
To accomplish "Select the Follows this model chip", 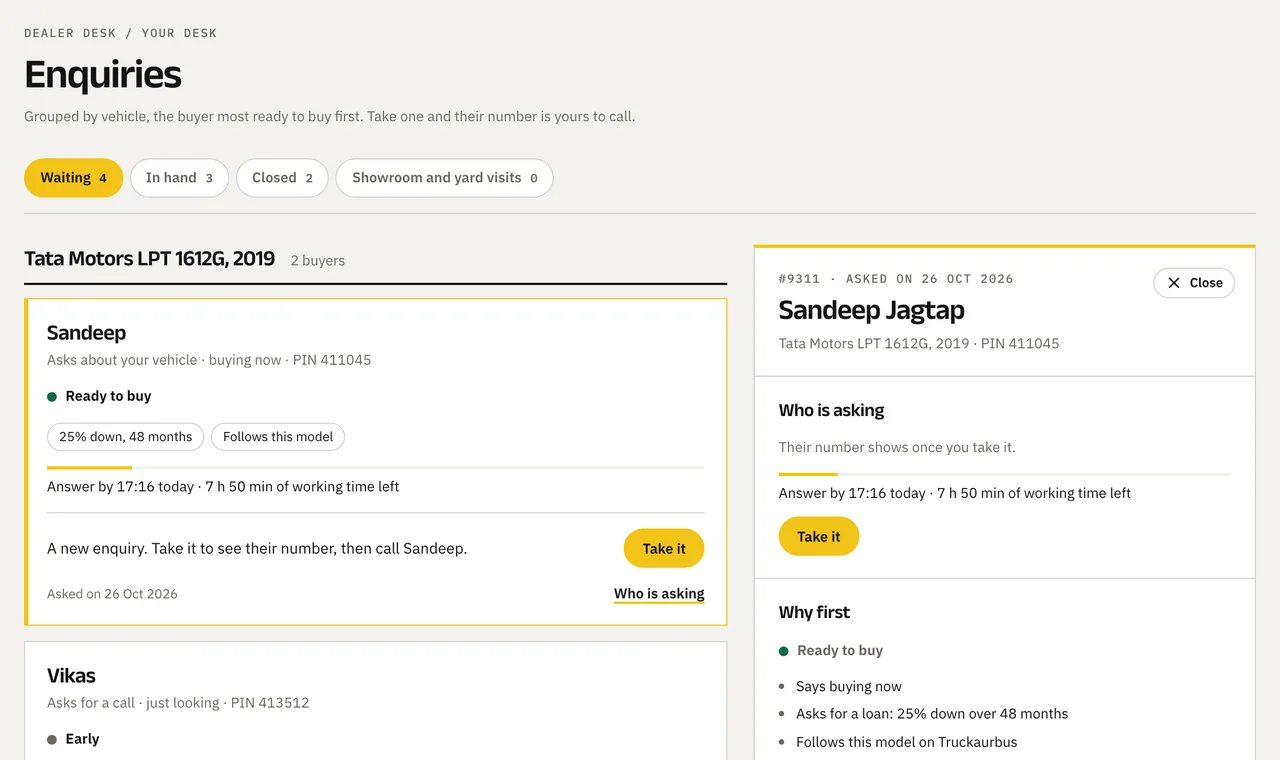I will click(x=278, y=437).
